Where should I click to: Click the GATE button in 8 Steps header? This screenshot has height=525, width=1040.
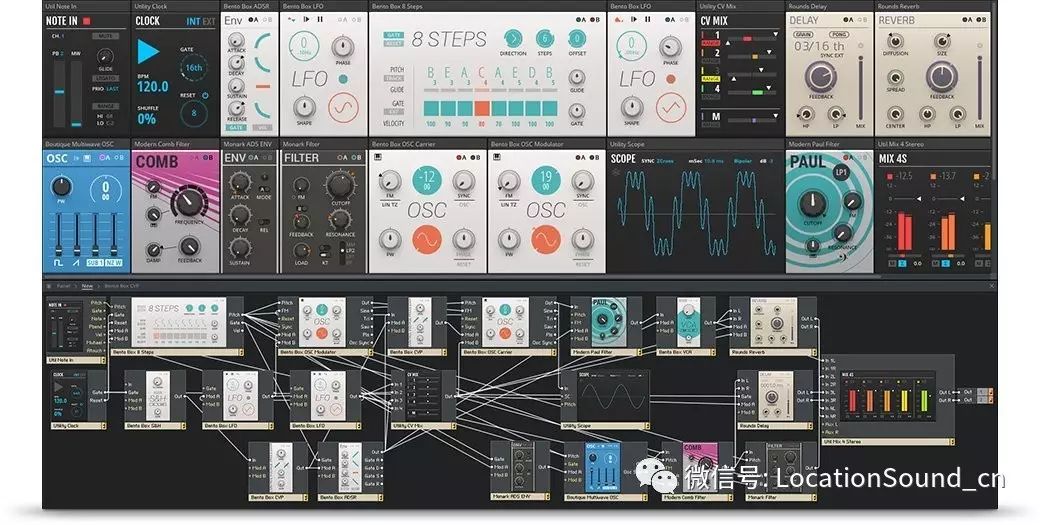point(394,34)
